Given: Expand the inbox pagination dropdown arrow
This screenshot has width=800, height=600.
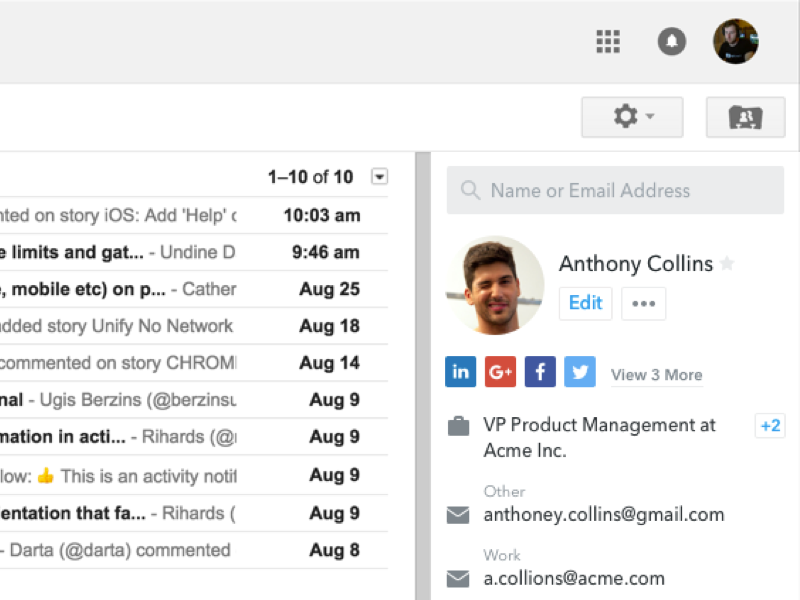Looking at the screenshot, I should pos(379,177).
